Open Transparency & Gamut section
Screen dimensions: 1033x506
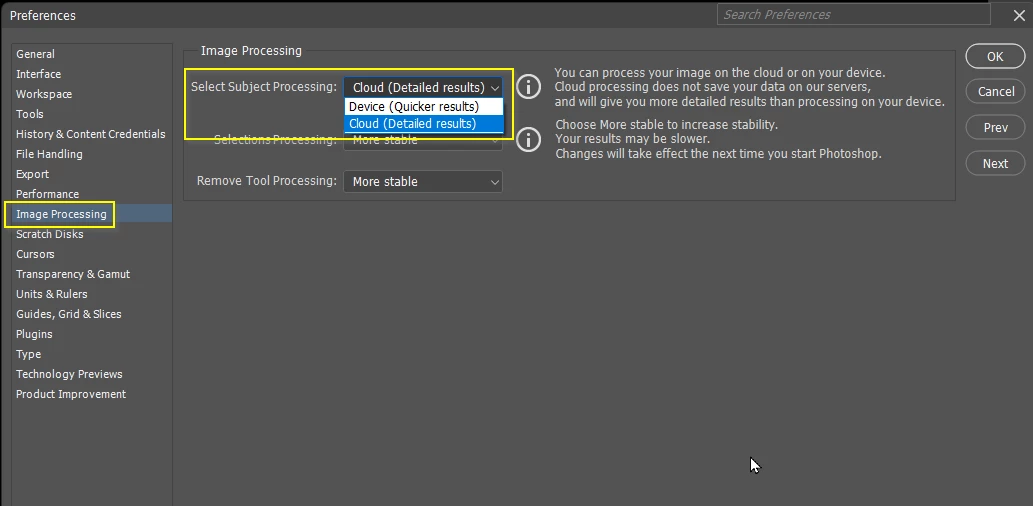pyautogui.click(x=73, y=274)
